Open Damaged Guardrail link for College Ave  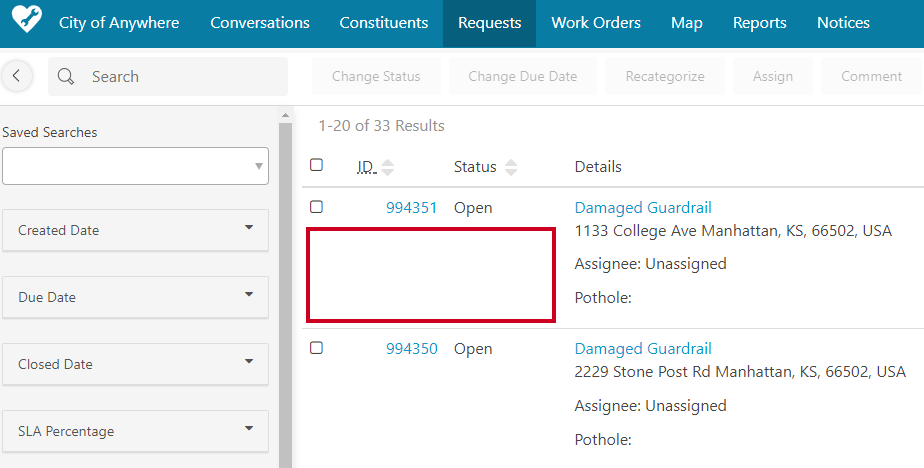643,207
